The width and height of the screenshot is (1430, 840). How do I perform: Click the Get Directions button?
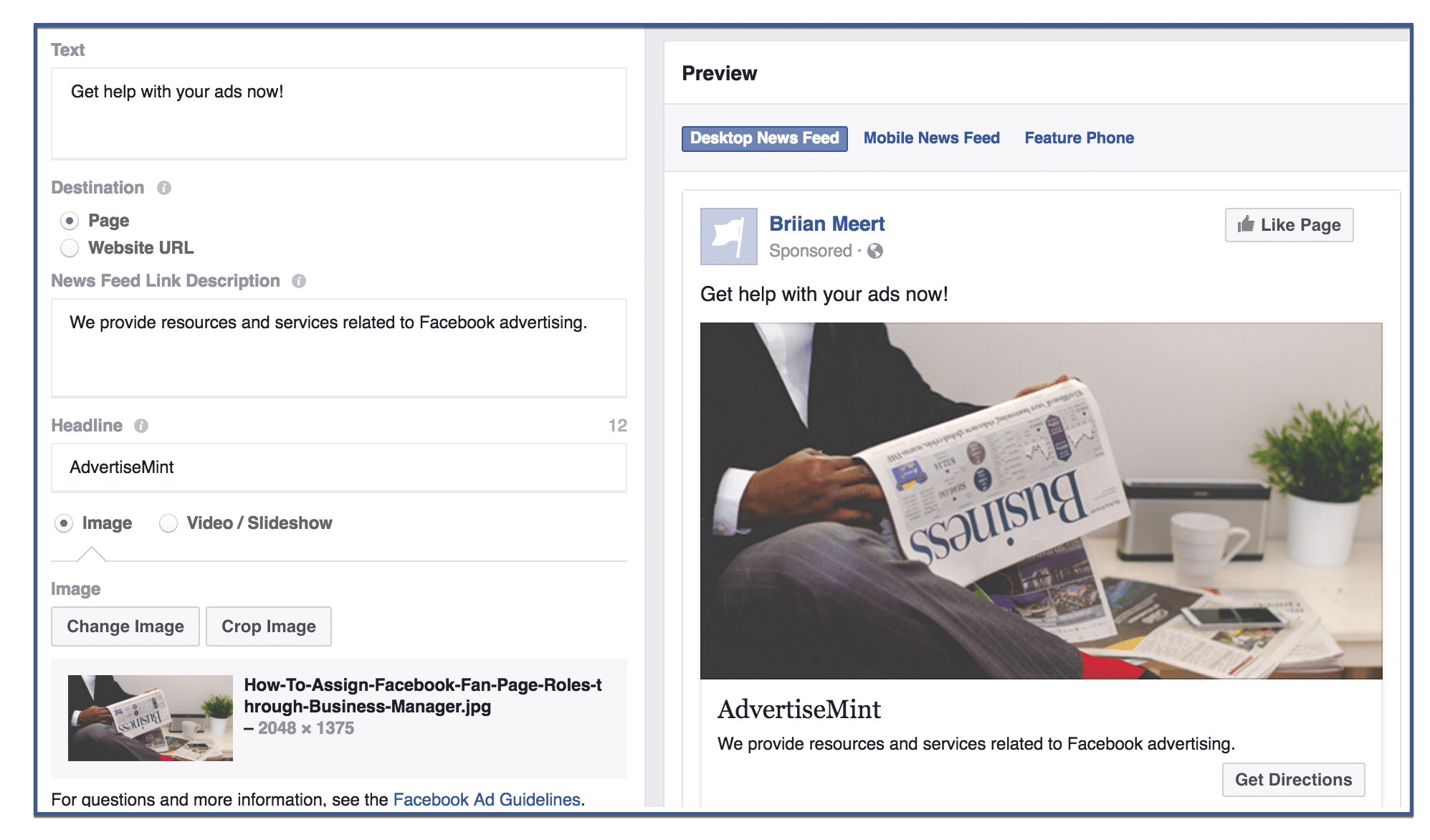click(1293, 780)
